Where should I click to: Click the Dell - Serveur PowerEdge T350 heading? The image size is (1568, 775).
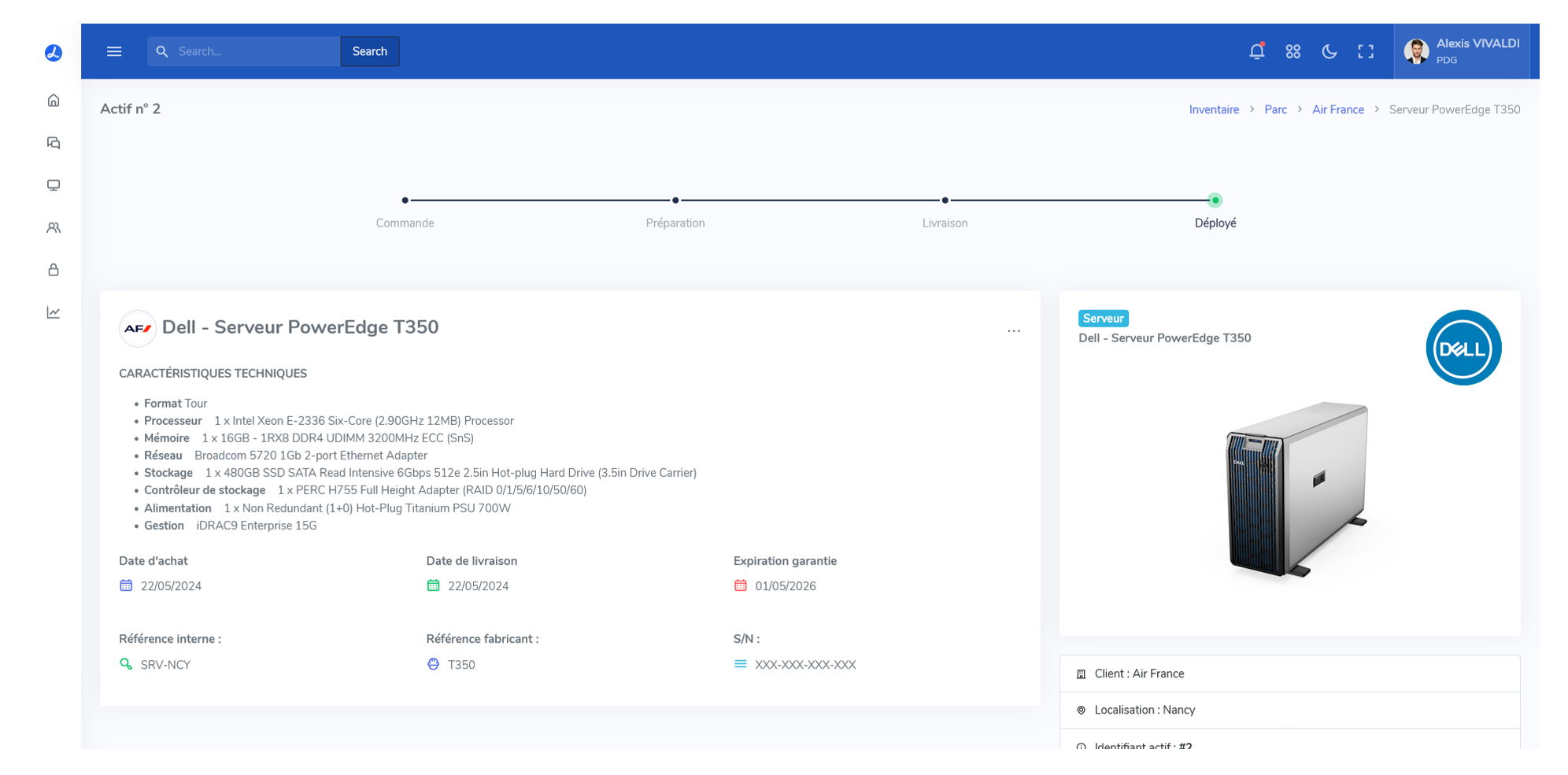(x=300, y=327)
